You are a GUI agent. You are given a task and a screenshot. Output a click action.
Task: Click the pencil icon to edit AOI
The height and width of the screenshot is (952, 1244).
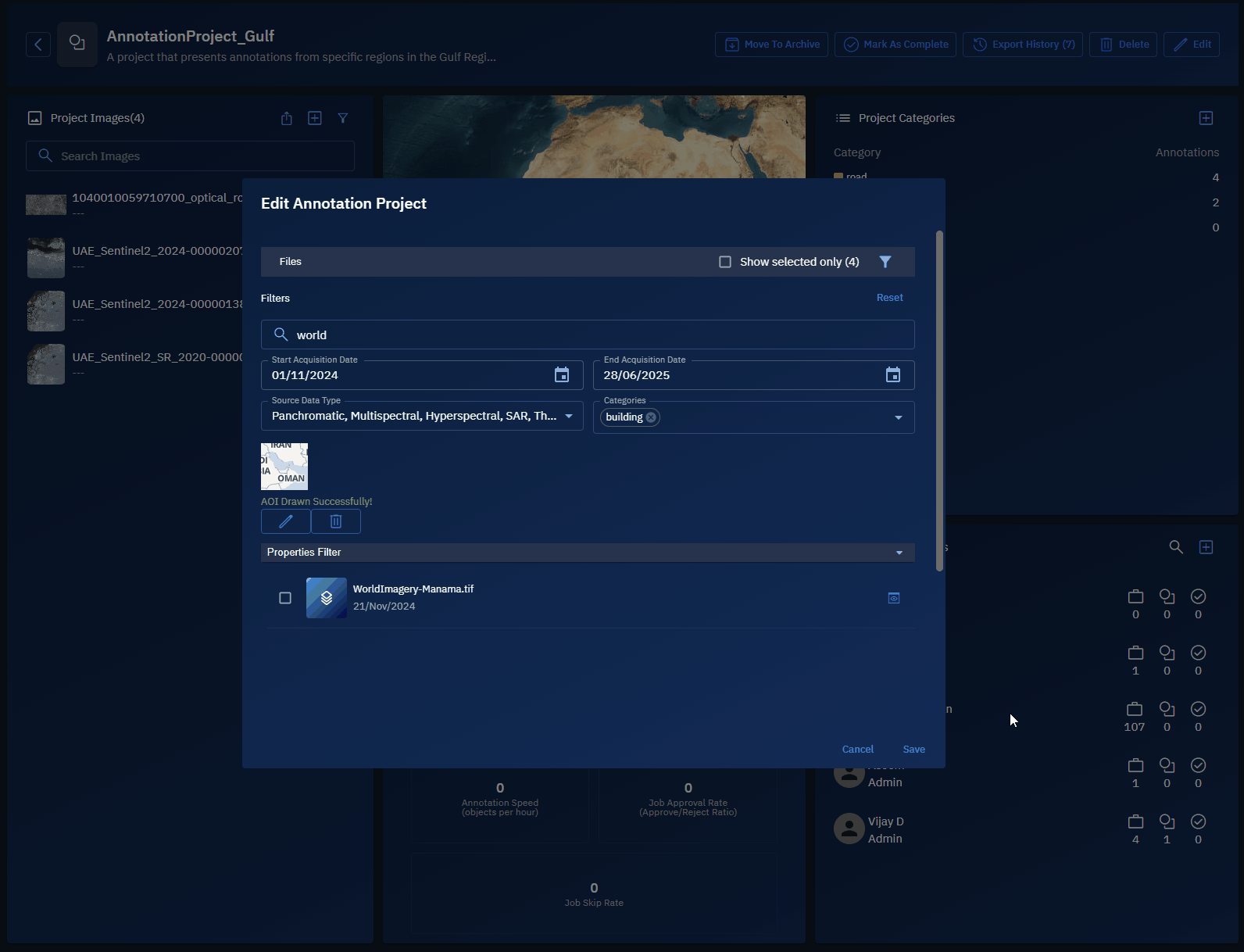coord(286,521)
